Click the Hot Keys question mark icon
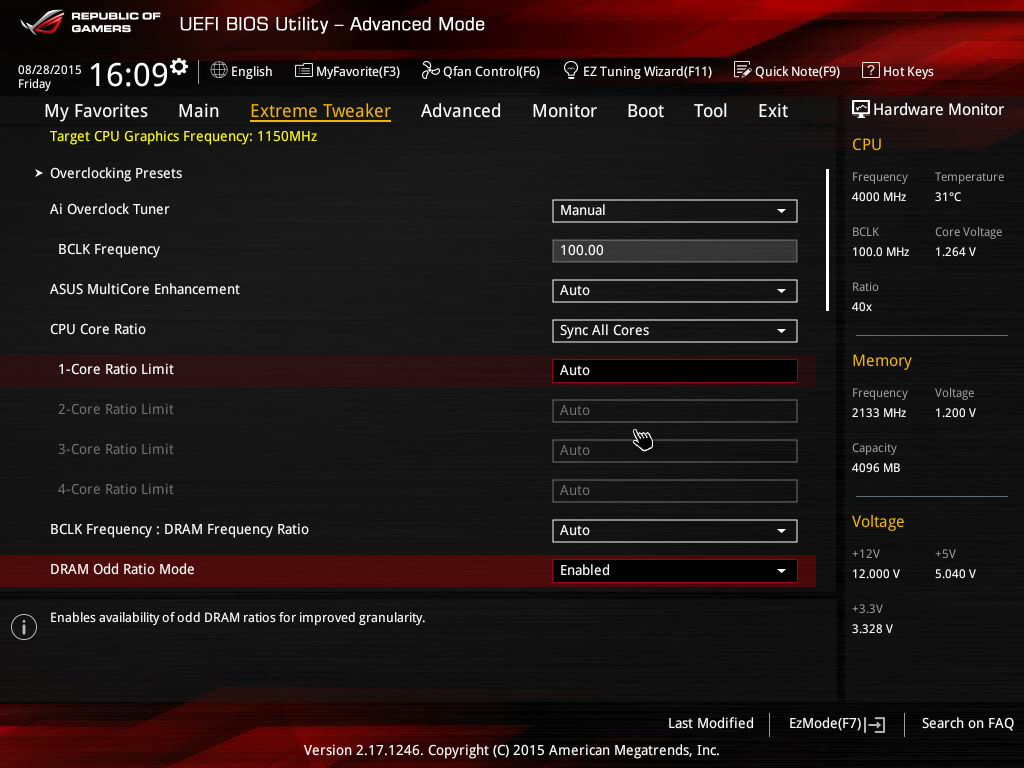This screenshot has width=1024, height=768. 871,70
